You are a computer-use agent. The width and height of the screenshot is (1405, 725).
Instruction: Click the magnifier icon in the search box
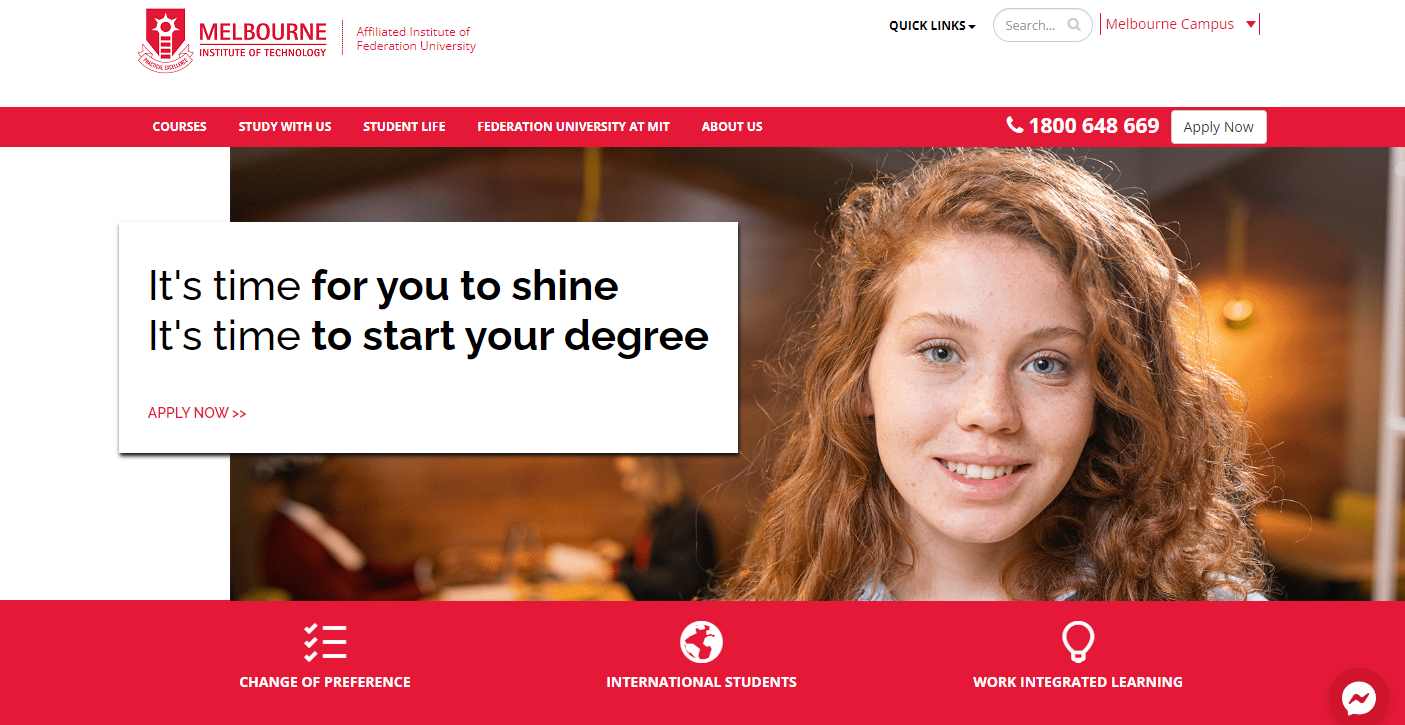pyautogui.click(x=1074, y=25)
